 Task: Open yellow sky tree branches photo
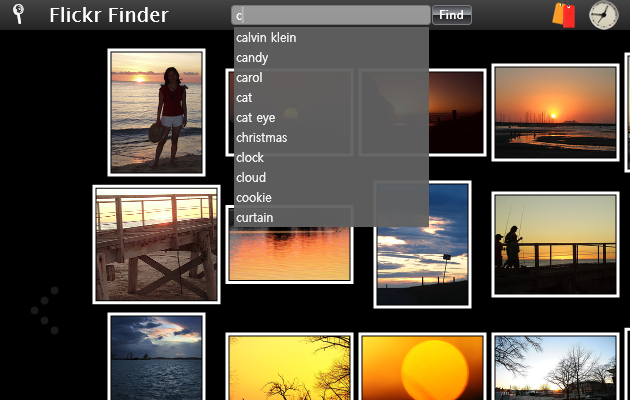289,366
